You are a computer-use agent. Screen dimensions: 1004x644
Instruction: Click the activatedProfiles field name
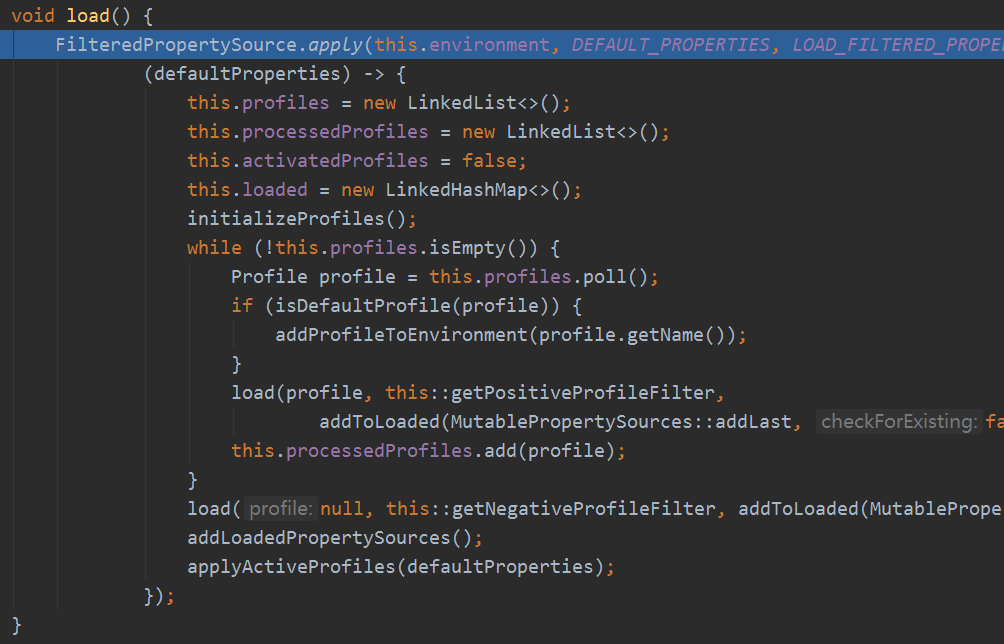[335, 161]
